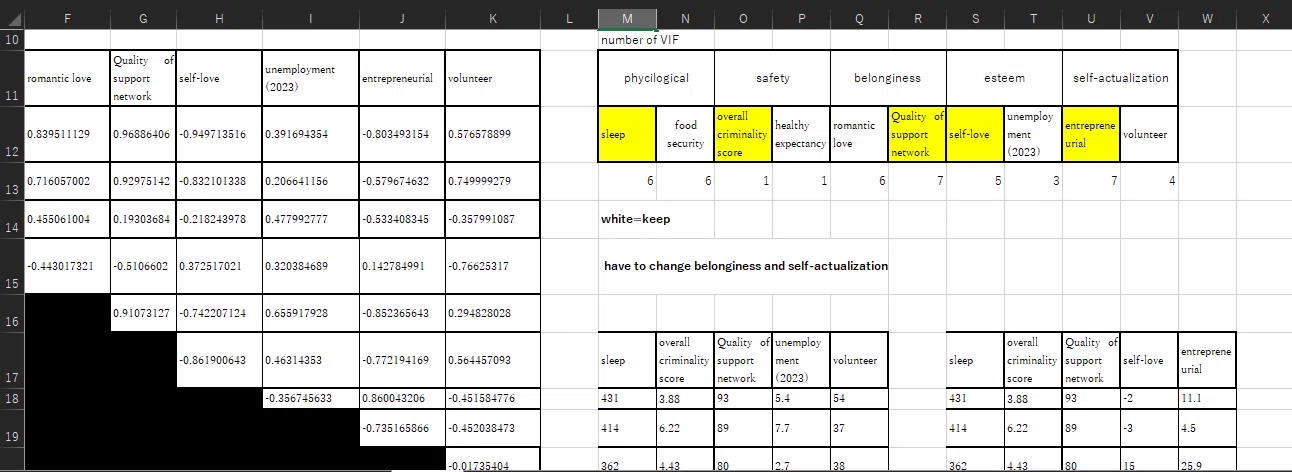Click the select-all corner of the sheet
This screenshot has height=472, width=1292.
pos(11,17)
